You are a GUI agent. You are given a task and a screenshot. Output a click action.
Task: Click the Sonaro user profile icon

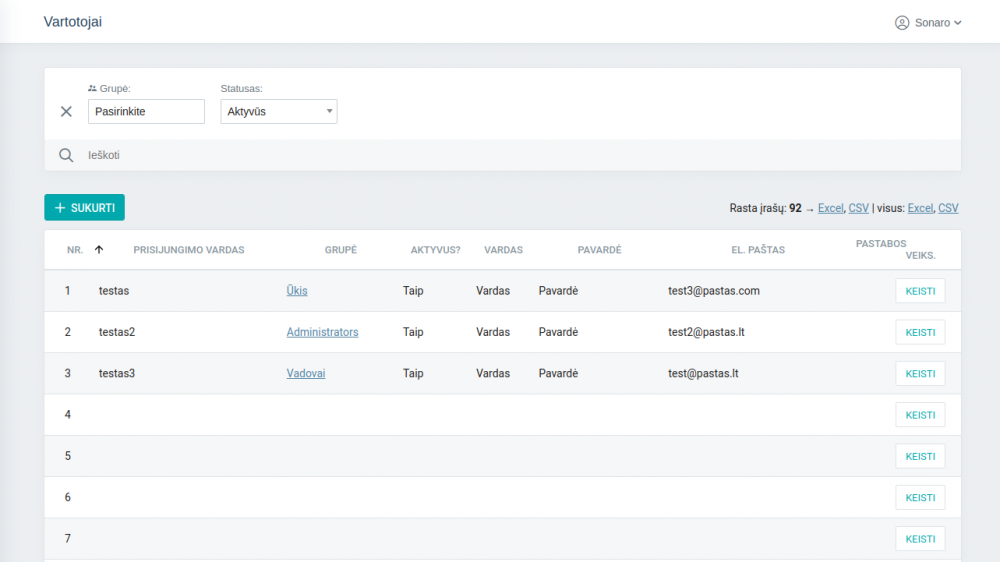[902, 22]
